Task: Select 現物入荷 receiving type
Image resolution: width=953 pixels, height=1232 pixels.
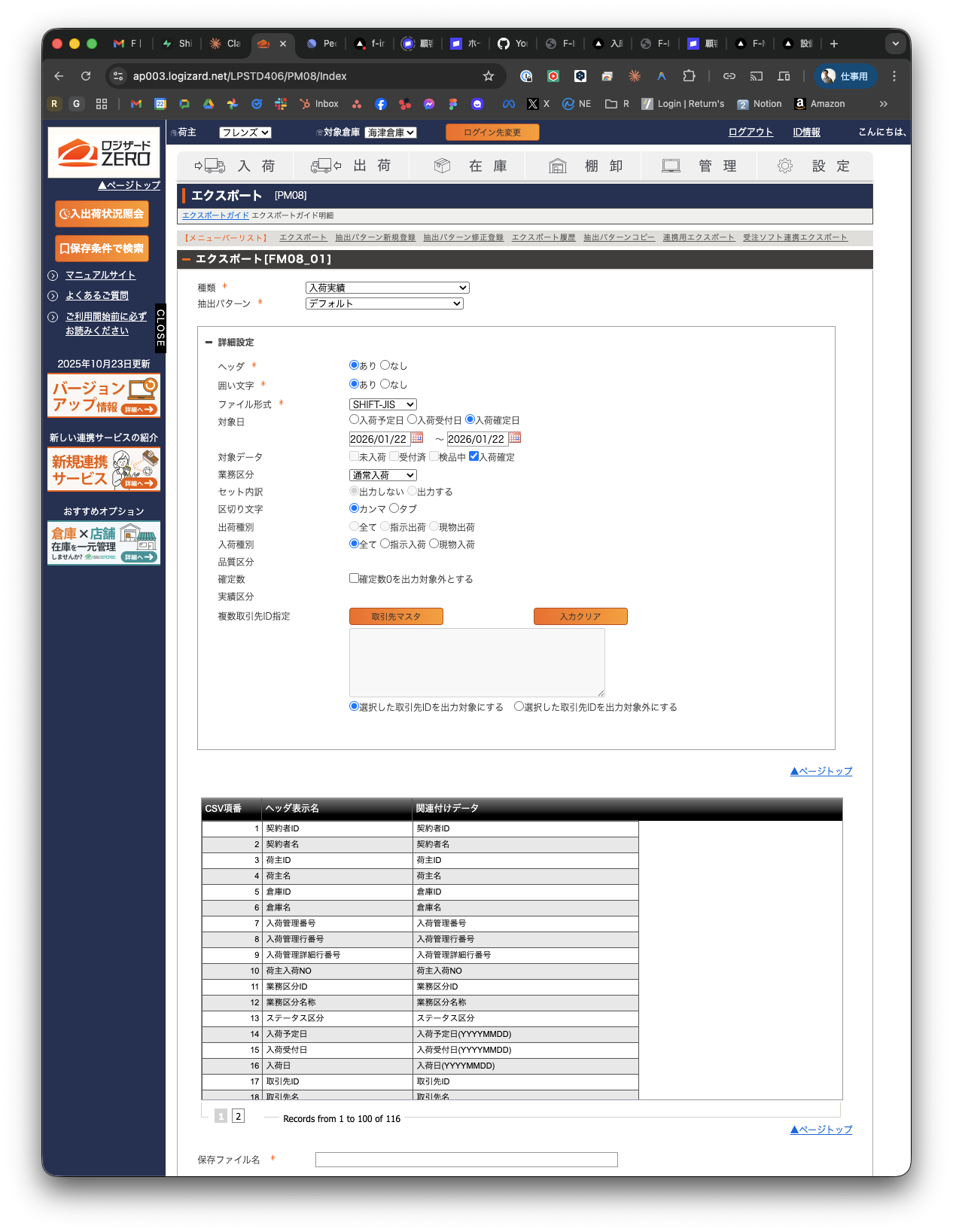Action: tap(434, 544)
